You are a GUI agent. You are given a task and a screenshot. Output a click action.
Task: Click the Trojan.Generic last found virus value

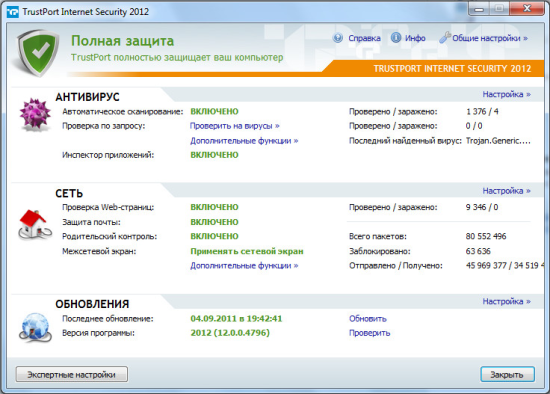[498, 141]
